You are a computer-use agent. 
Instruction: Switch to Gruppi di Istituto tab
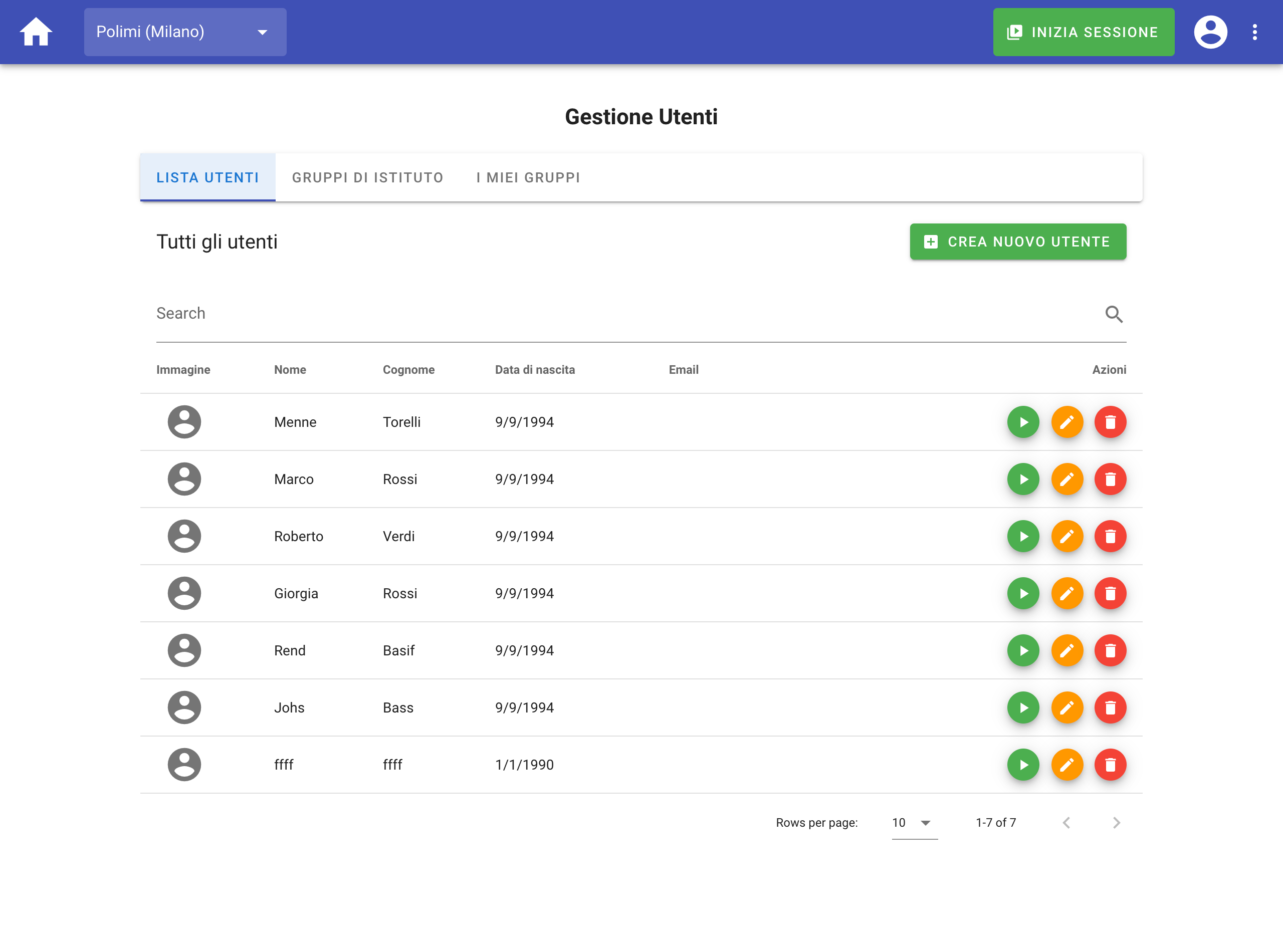pos(368,177)
